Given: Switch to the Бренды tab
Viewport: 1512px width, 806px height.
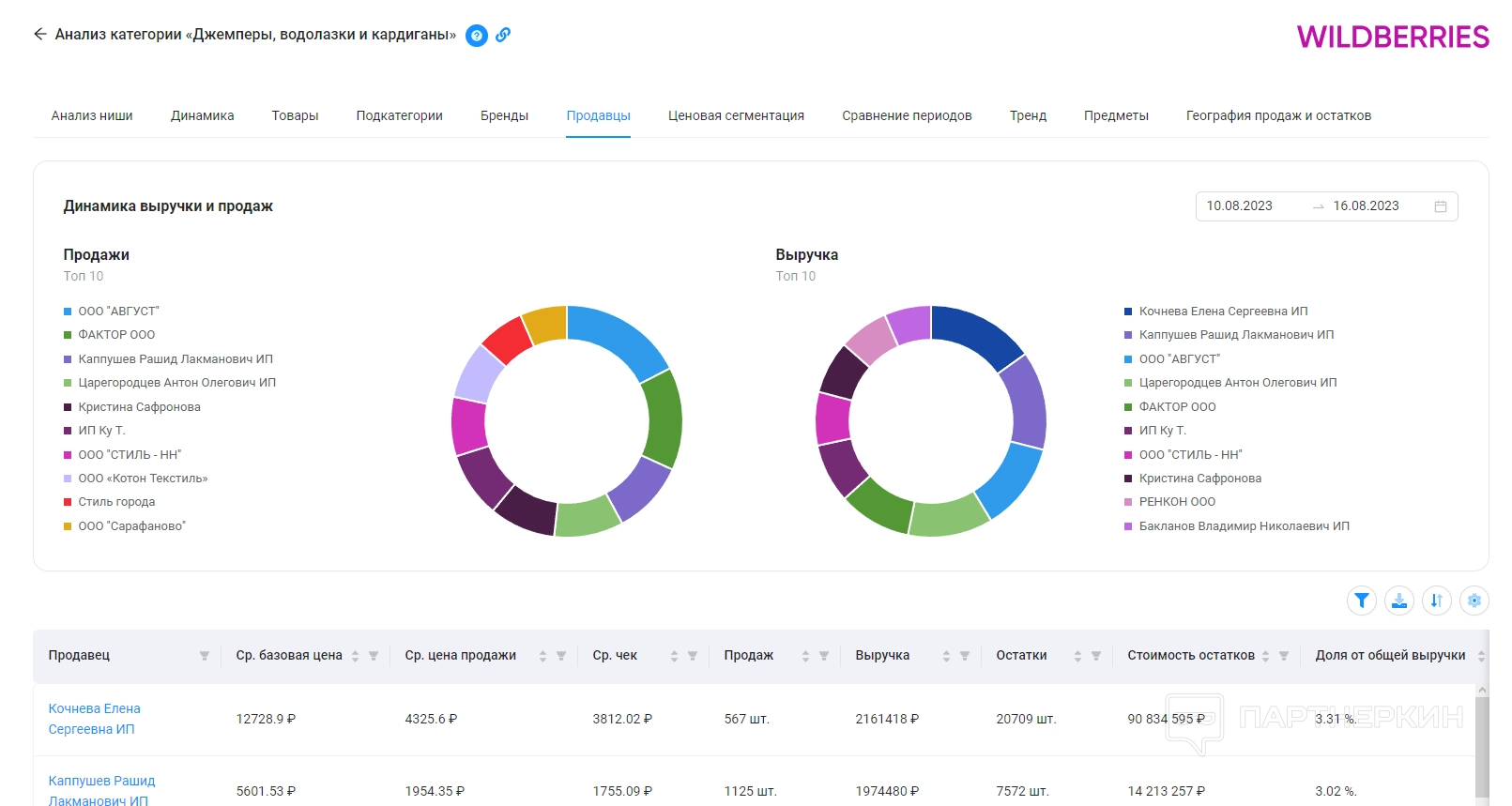Looking at the screenshot, I should click(504, 116).
